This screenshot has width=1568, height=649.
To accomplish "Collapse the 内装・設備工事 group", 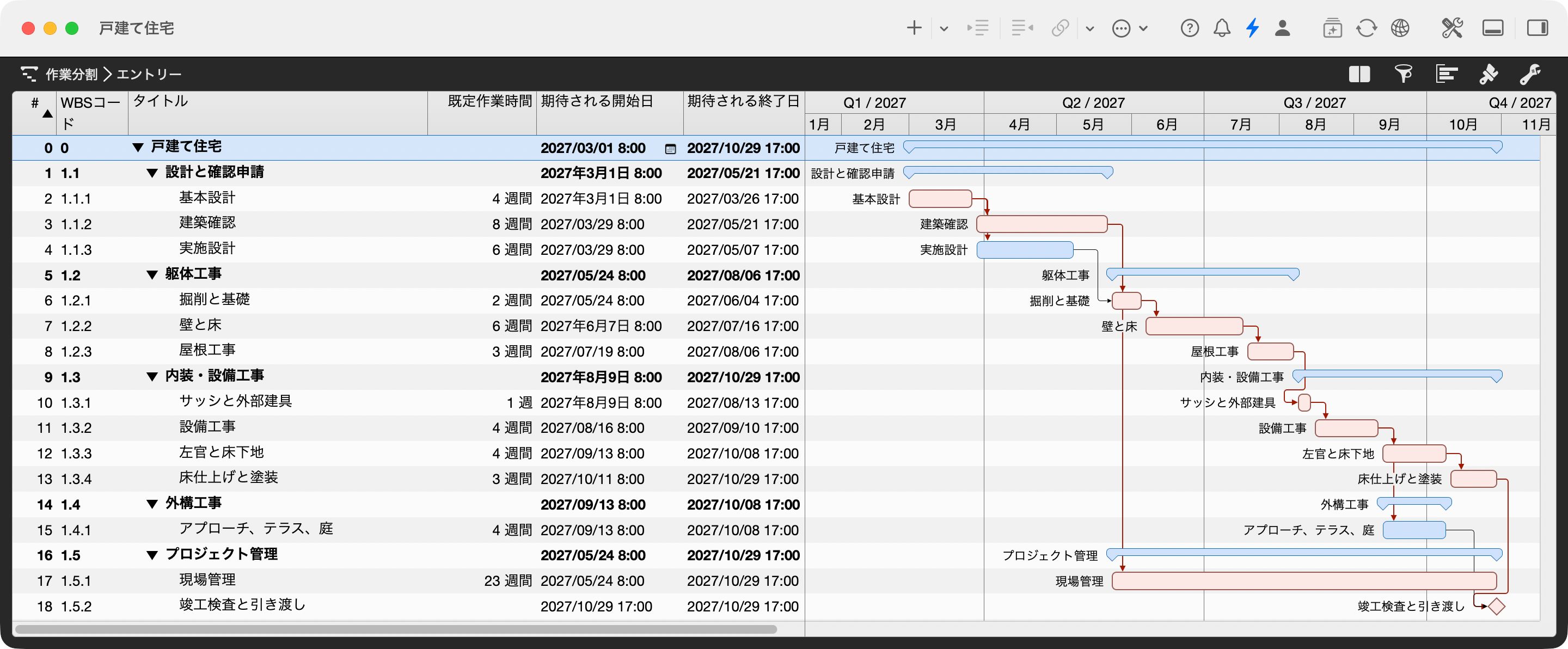I will click(152, 377).
